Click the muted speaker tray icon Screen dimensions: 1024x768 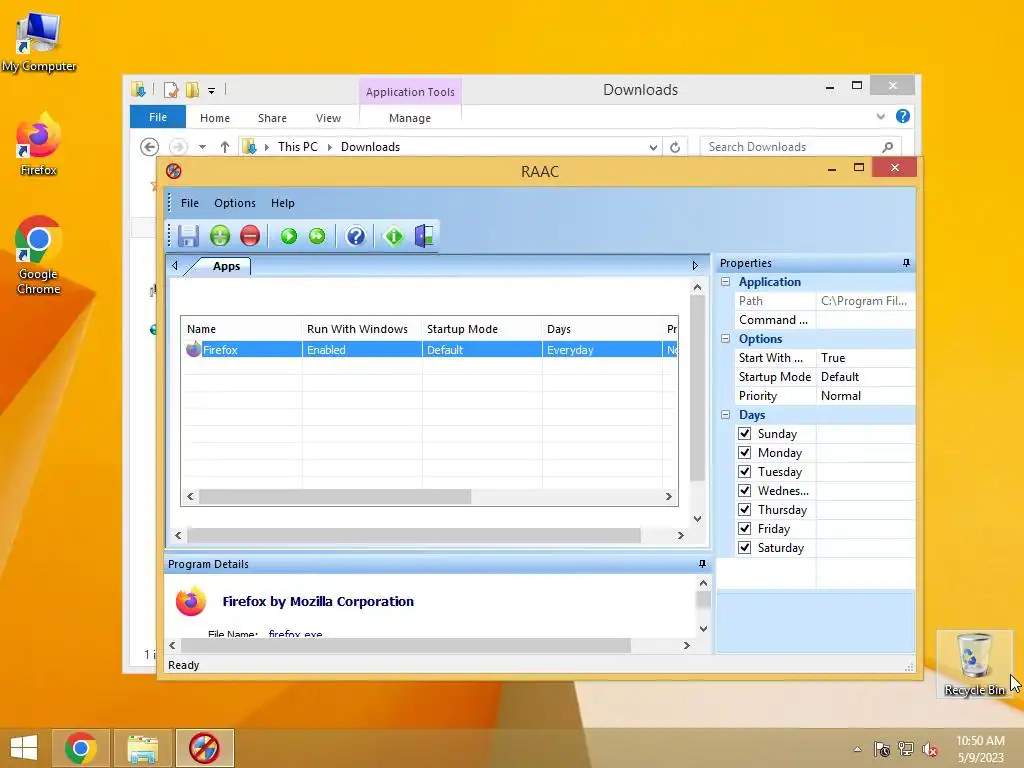pyautogui.click(x=929, y=749)
